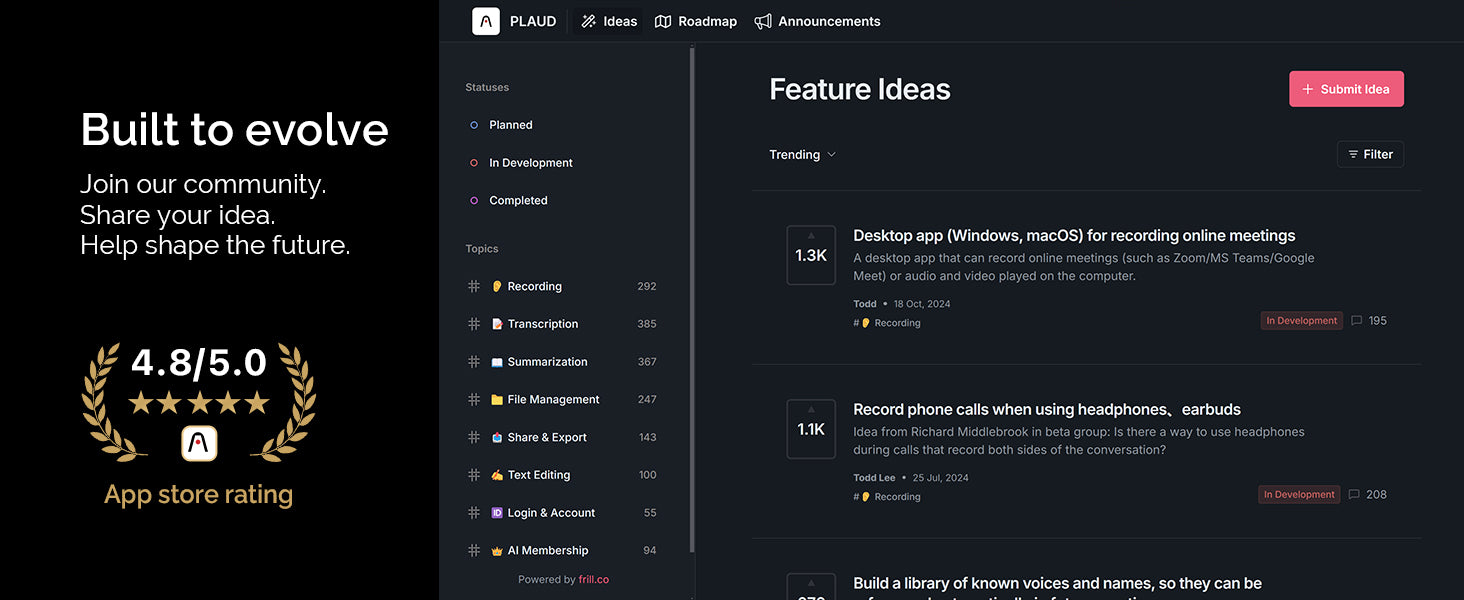1464x600 pixels.
Task: Click the folder emoji beside File Management
Action: [497, 399]
